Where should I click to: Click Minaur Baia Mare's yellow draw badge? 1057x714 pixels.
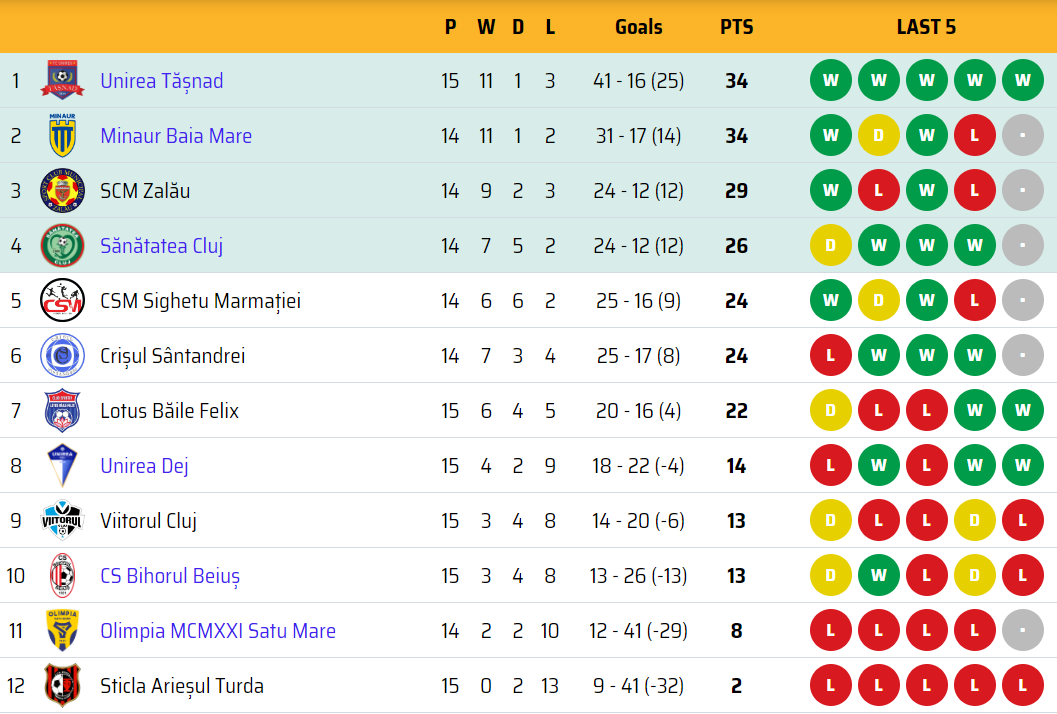click(879, 136)
